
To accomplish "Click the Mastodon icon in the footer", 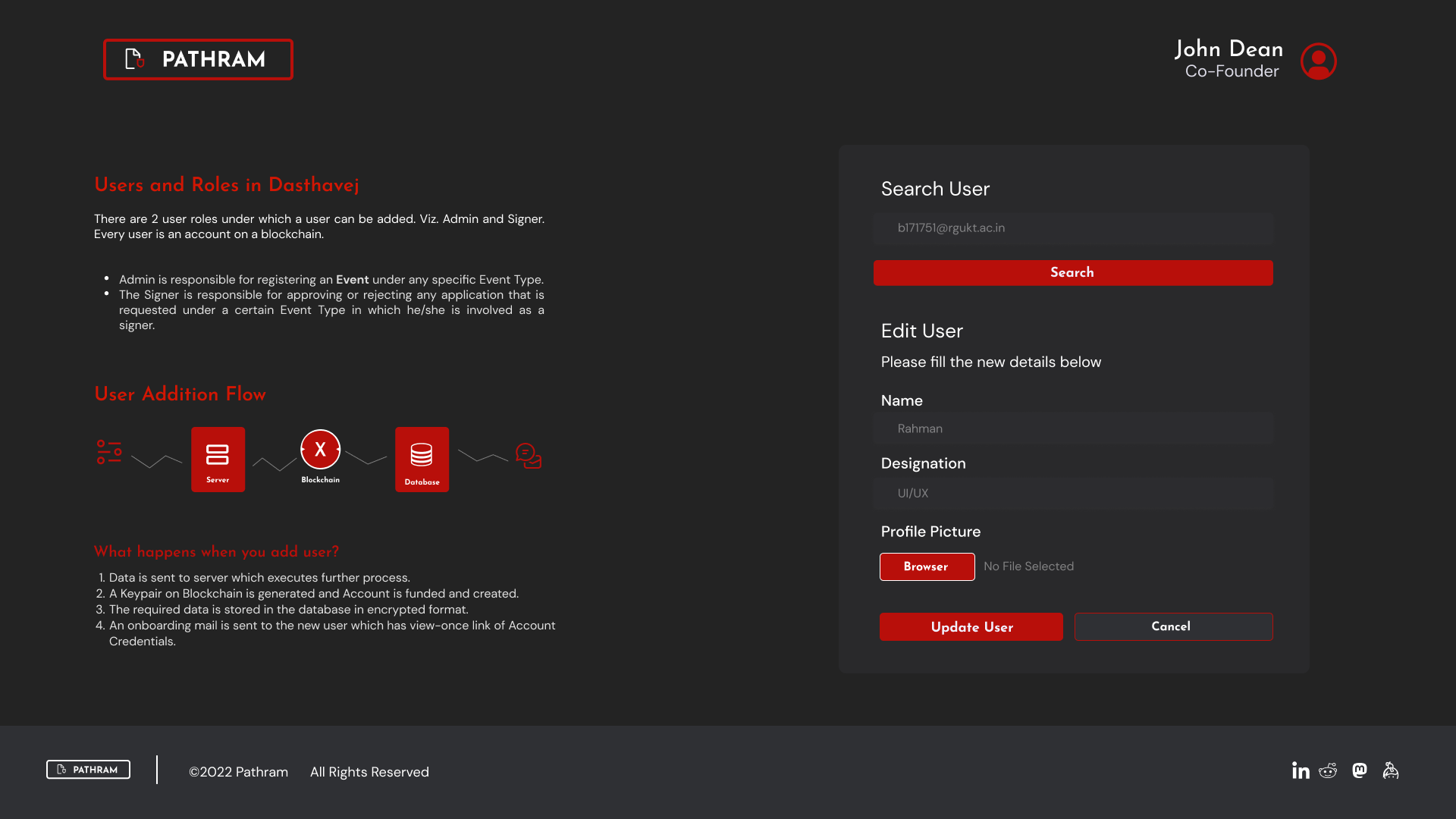I will pyautogui.click(x=1360, y=770).
